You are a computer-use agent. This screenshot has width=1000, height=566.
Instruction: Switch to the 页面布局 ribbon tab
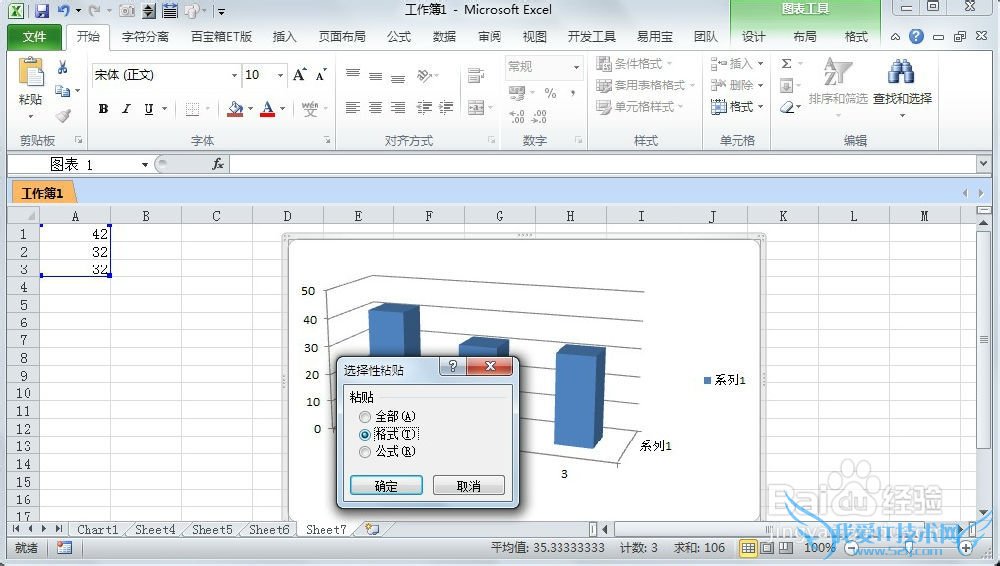pos(342,37)
